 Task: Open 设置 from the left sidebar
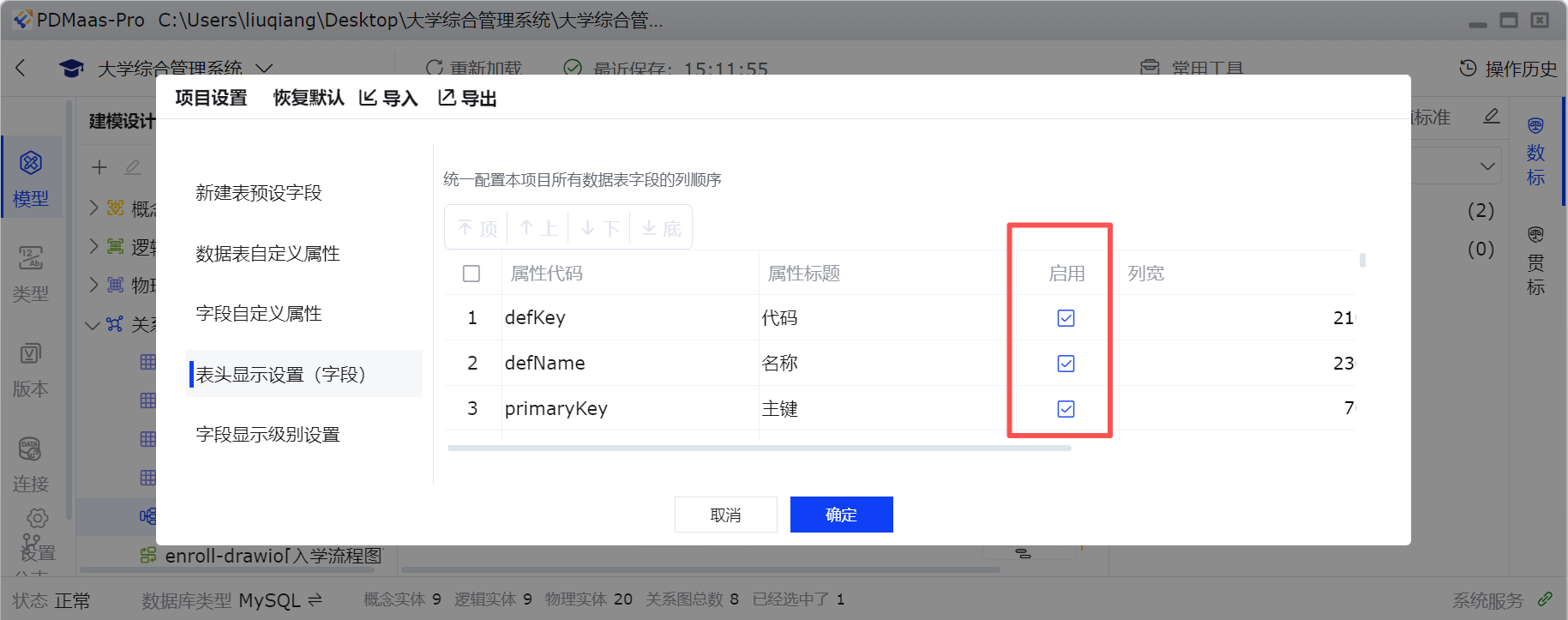pos(38,536)
